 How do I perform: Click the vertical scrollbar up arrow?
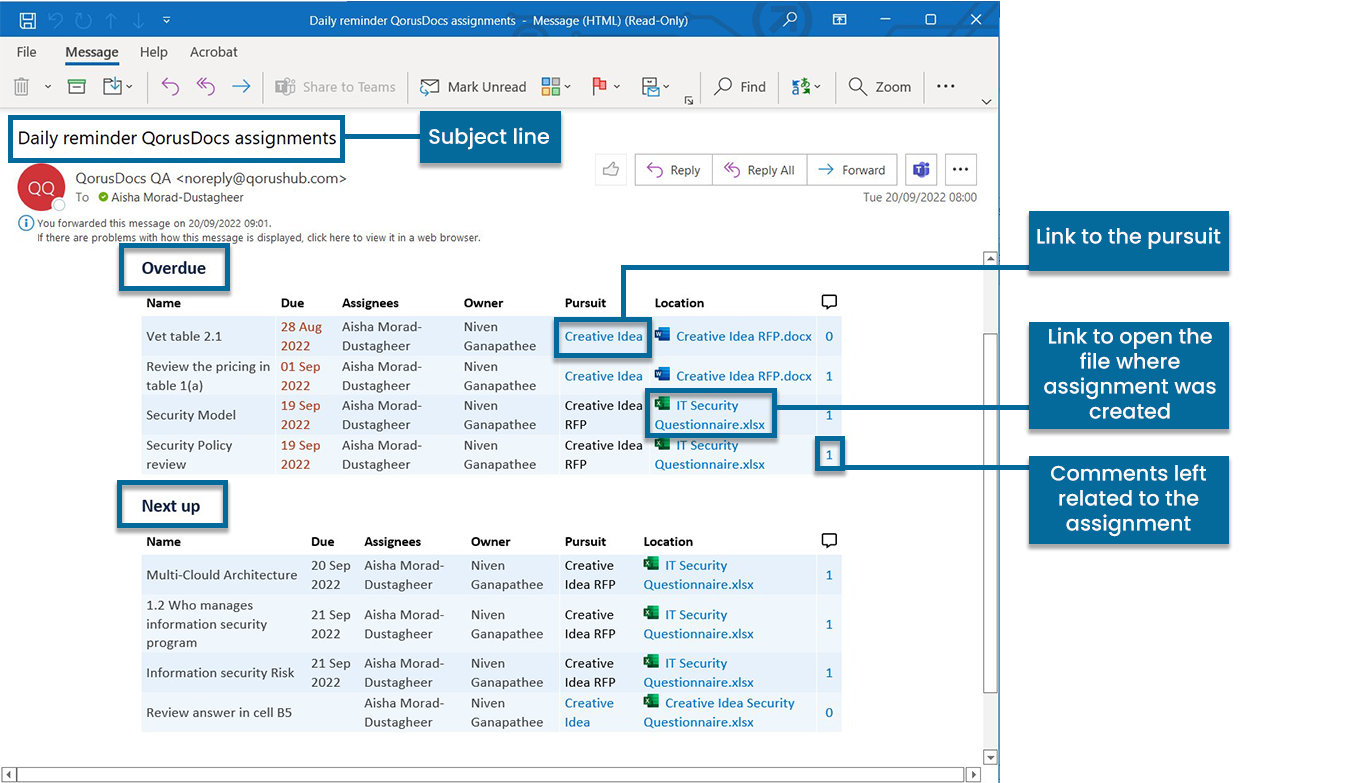pyautogui.click(x=990, y=259)
